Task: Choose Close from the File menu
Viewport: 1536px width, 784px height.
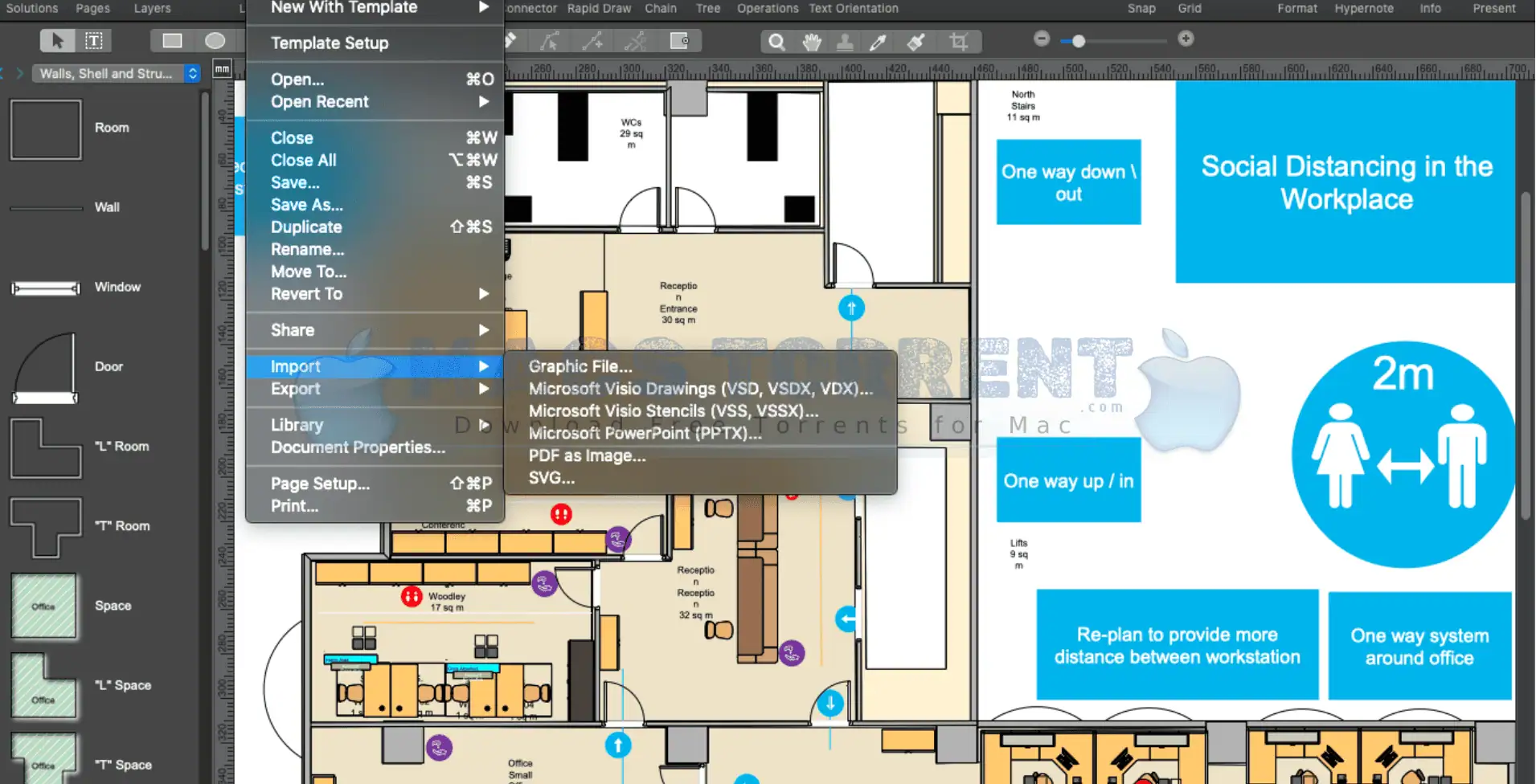Action: [375, 138]
